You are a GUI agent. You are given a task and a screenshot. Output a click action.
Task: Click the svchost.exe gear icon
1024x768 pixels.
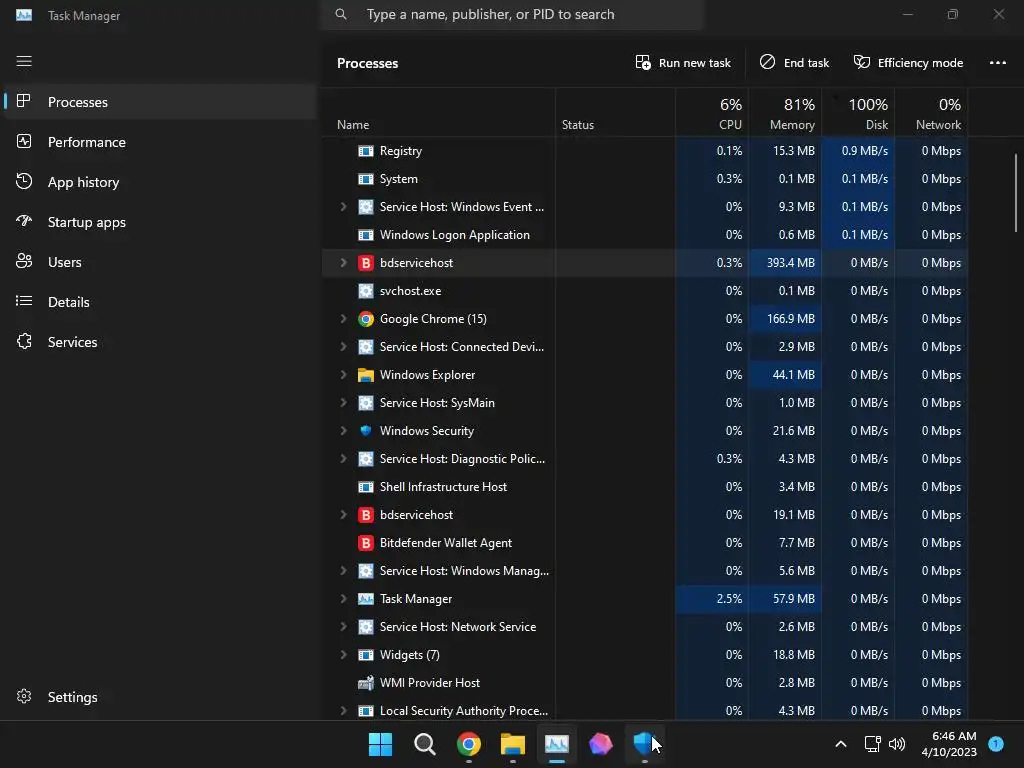(366, 291)
